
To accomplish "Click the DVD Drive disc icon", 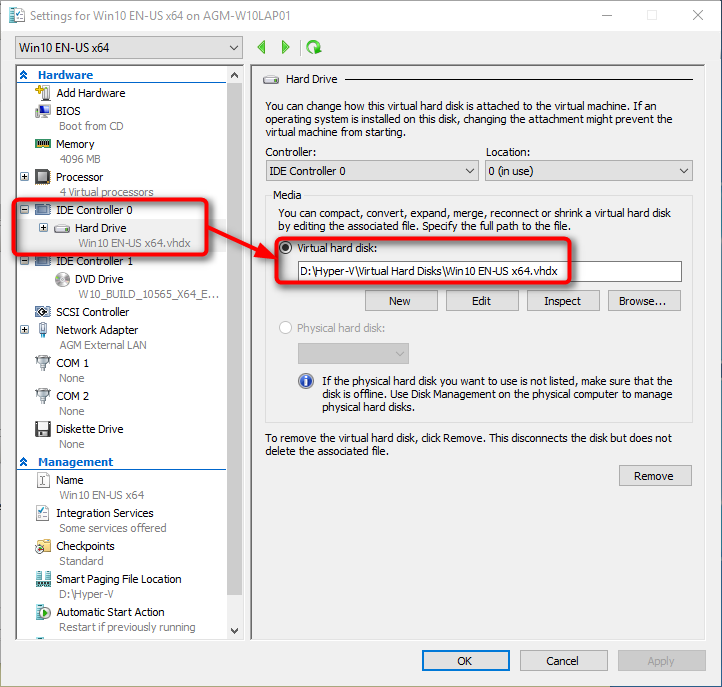I will [62, 279].
